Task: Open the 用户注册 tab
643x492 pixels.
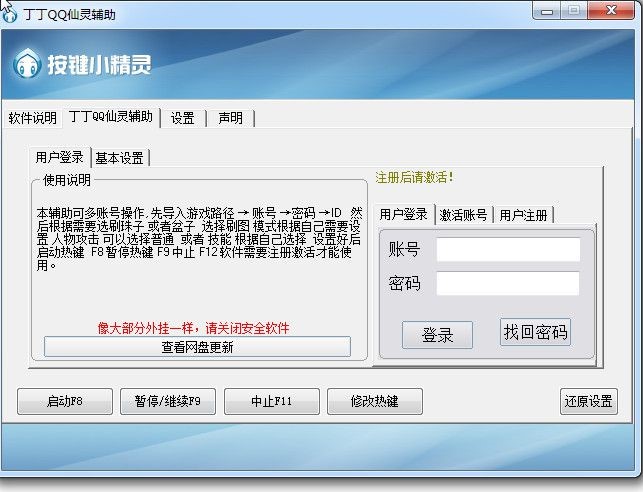Action: point(523,215)
